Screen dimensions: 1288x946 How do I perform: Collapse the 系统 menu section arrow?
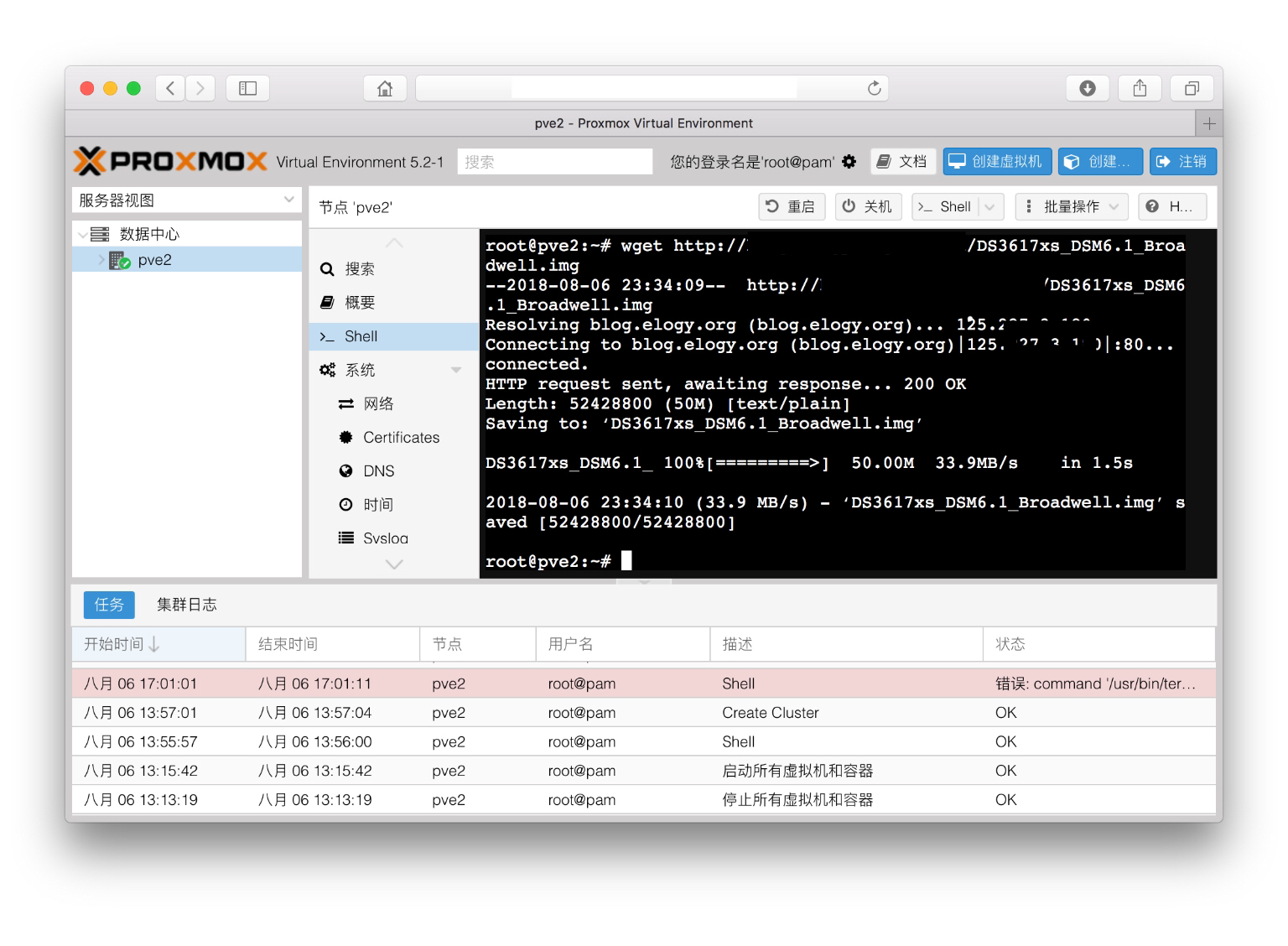point(456,370)
